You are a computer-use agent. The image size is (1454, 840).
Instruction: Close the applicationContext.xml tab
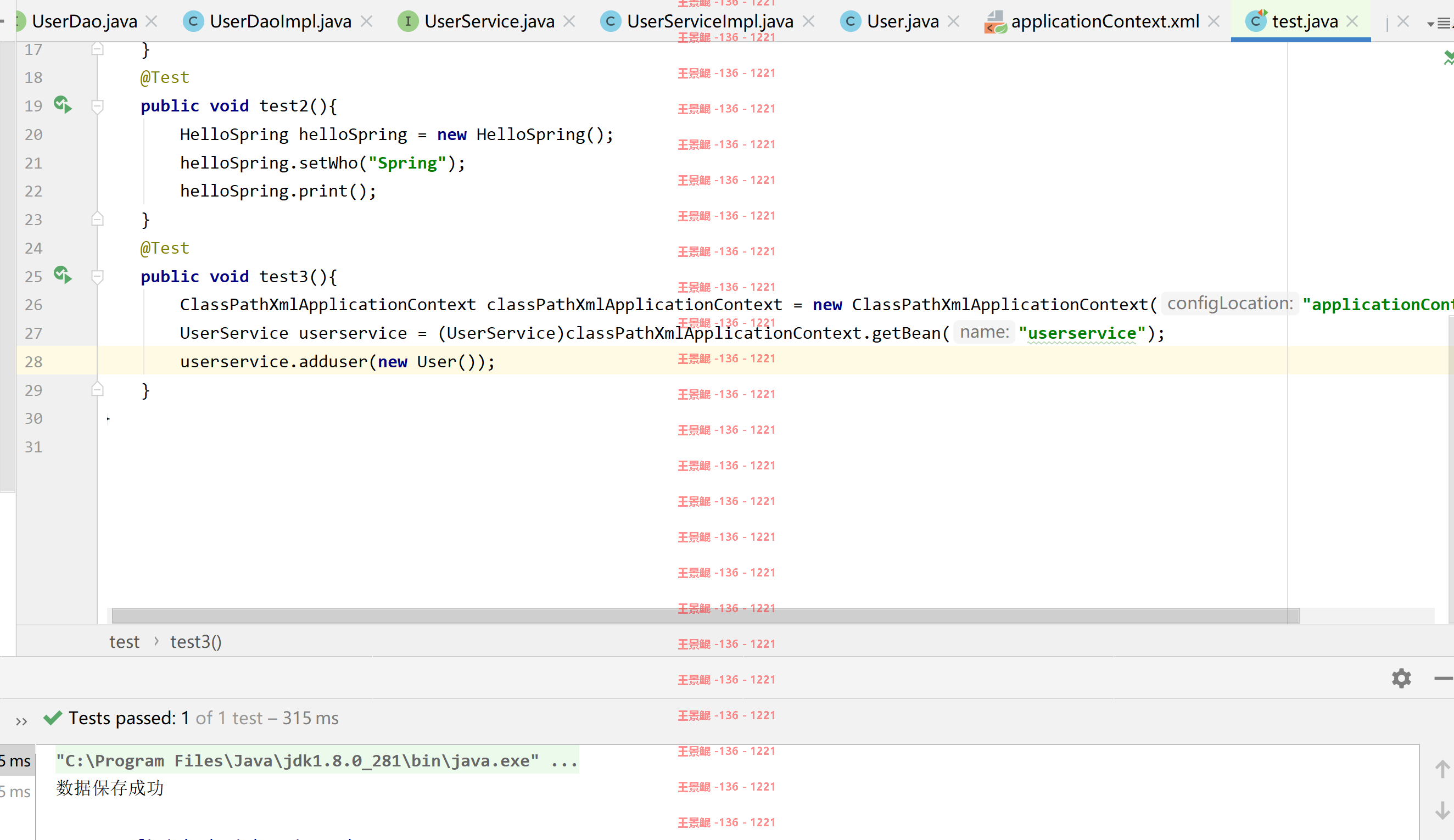(x=1213, y=21)
